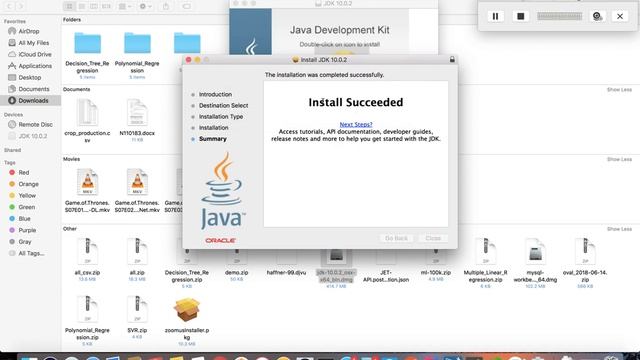The height and width of the screenshot is (360, 640).
Task: Filter by the Green tag
Action: [26, 207]
